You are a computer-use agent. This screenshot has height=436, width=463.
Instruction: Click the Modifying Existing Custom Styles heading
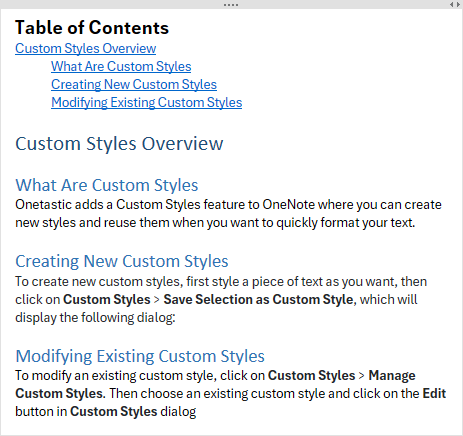(x=140, y=356)
